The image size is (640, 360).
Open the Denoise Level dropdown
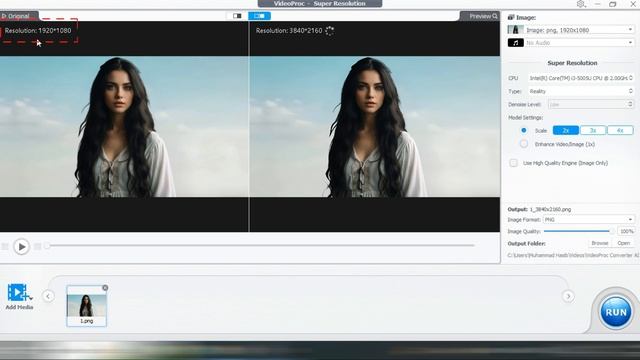(x=591, y=104)
